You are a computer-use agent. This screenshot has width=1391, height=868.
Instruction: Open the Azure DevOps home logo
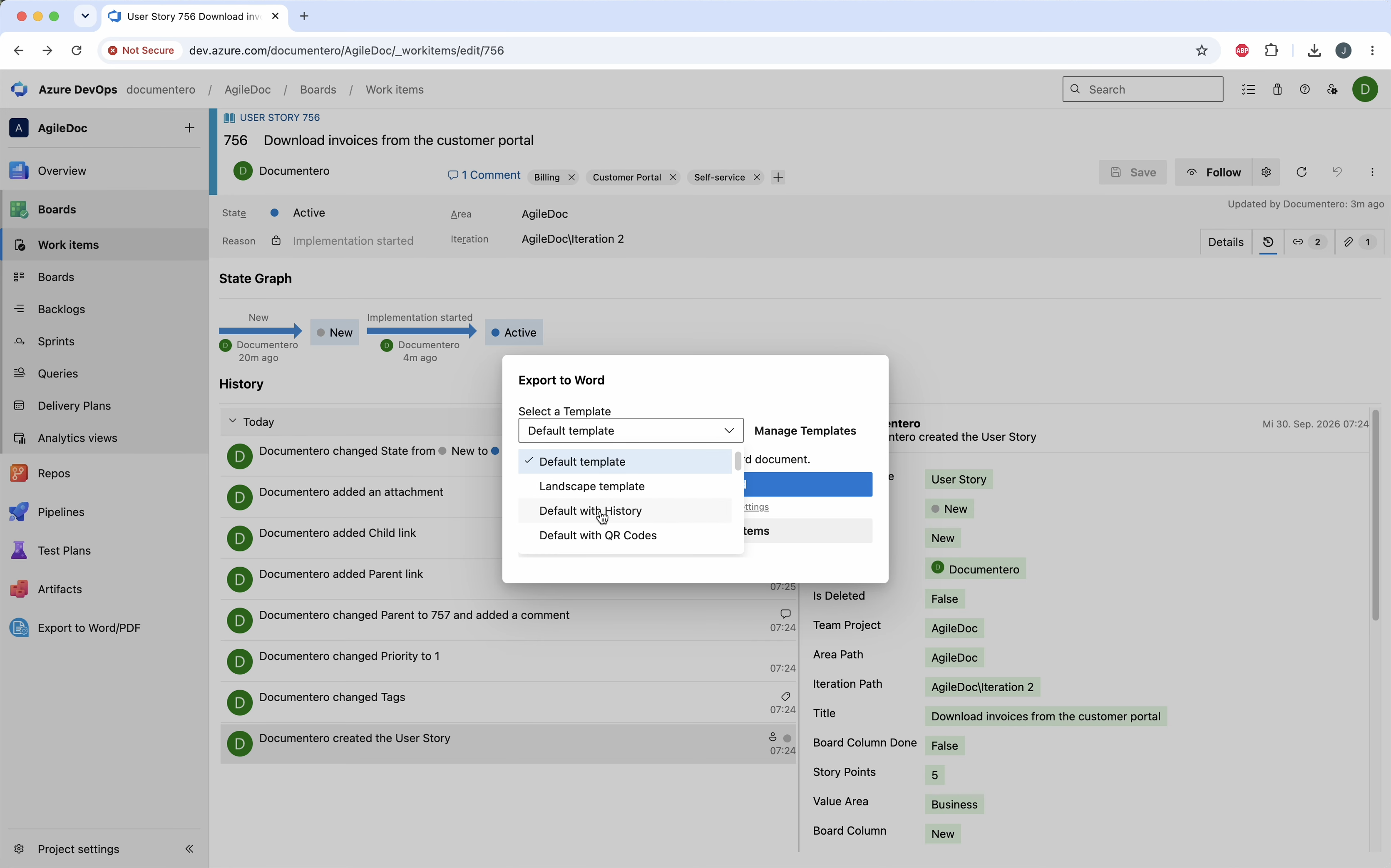click(x=20, y=89)
